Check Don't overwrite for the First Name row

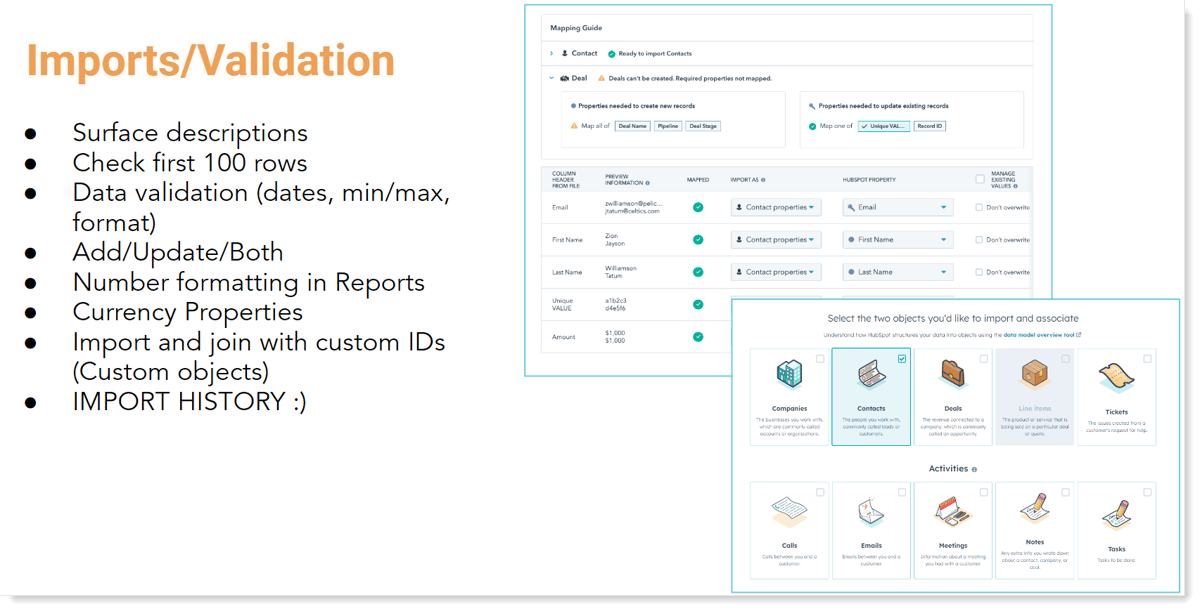click(x=979, y=240)
